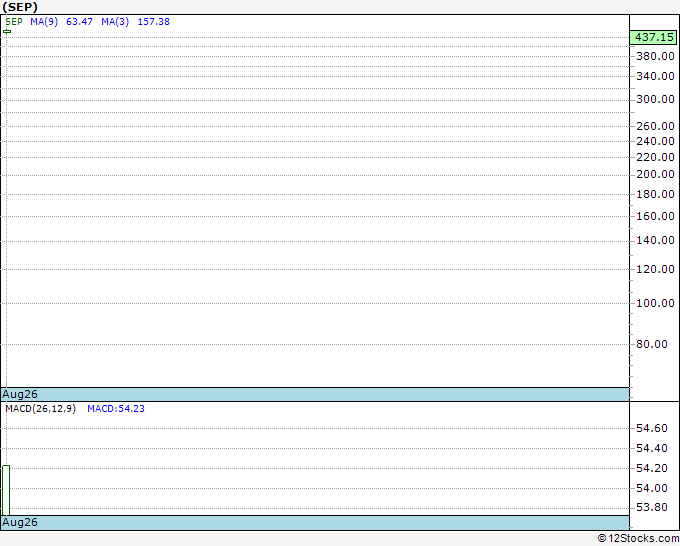This screenshot has height=546, width=680.
Task: Click the MA(3) indicator label
Action: 115,22
